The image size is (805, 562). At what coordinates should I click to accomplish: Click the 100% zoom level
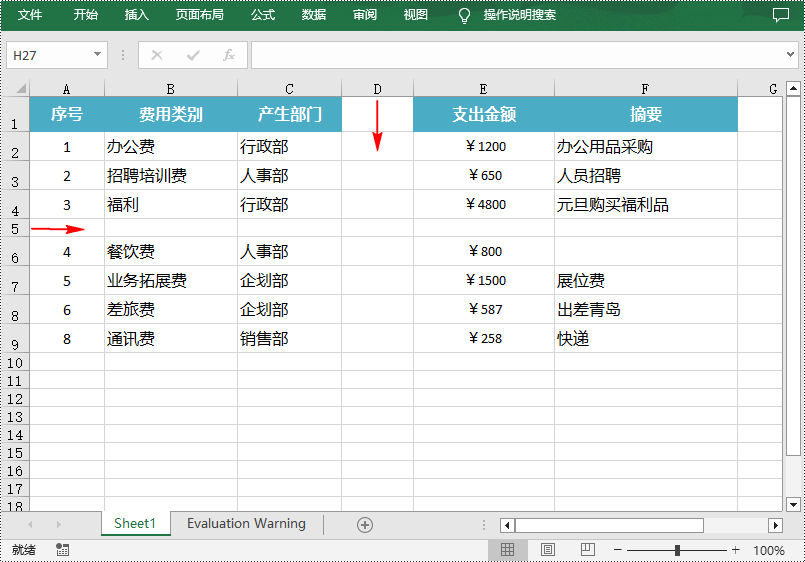pyautogui.click(x=769, y=551)
